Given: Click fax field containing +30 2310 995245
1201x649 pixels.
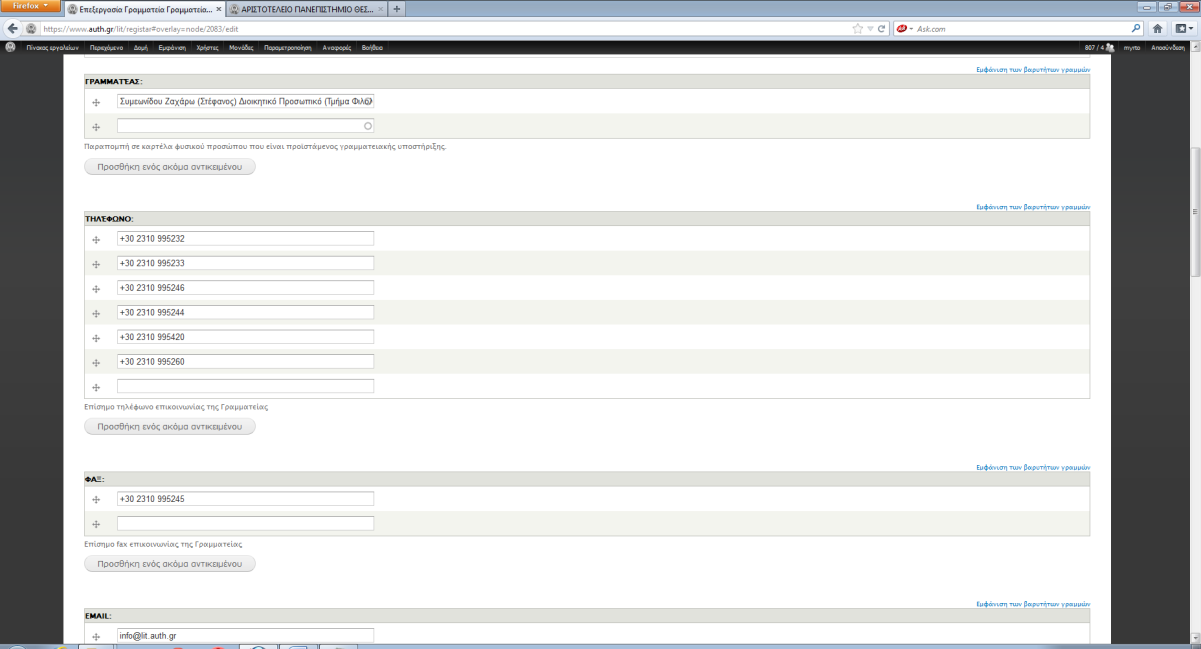Looking at the screenshot, I should 245,499.
